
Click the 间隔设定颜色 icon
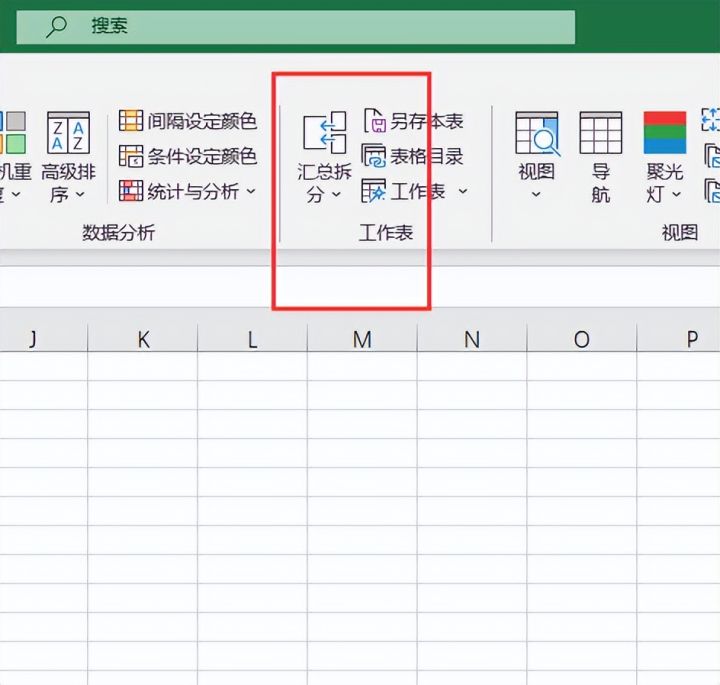pos(131,121)
